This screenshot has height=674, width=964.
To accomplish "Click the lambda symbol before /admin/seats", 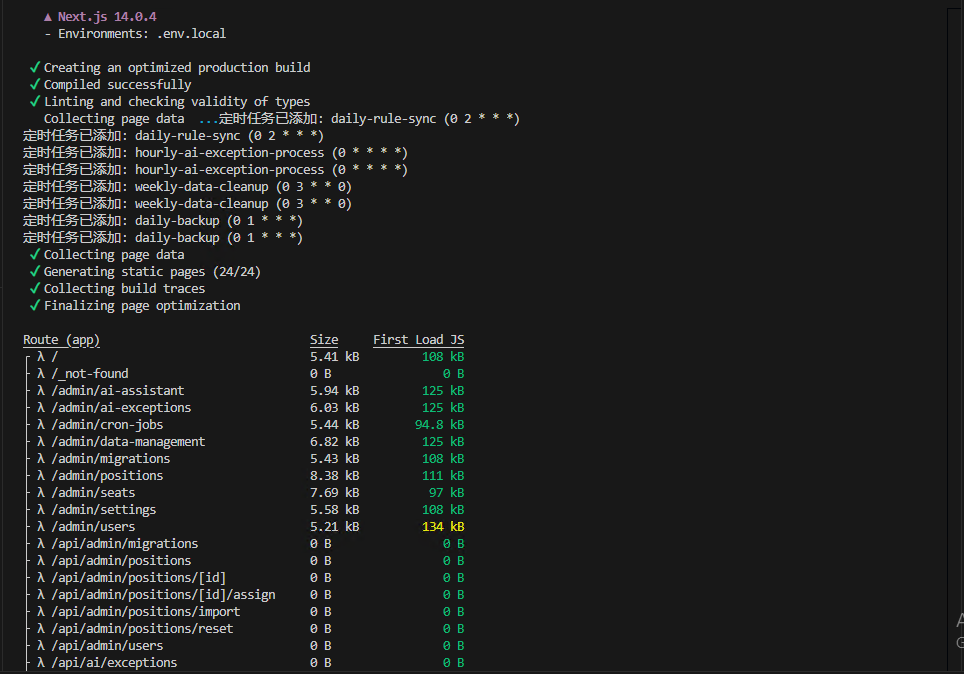I will click(41, 493).
